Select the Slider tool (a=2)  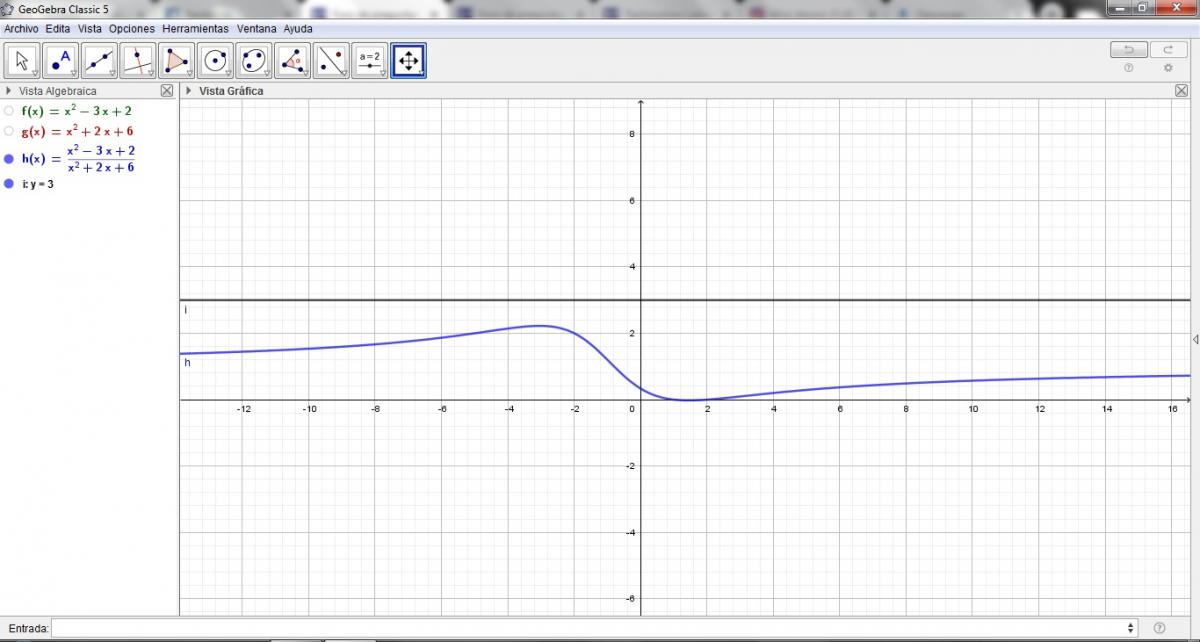pyautogui.click(x=370, y=61)
